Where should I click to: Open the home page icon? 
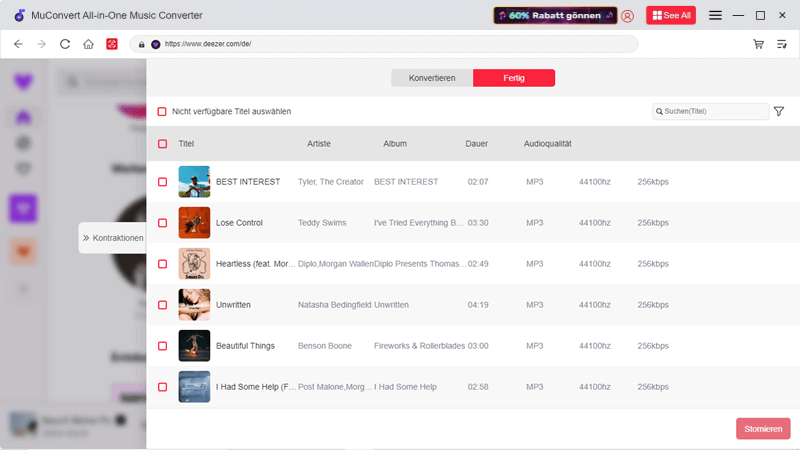(88, 44)
